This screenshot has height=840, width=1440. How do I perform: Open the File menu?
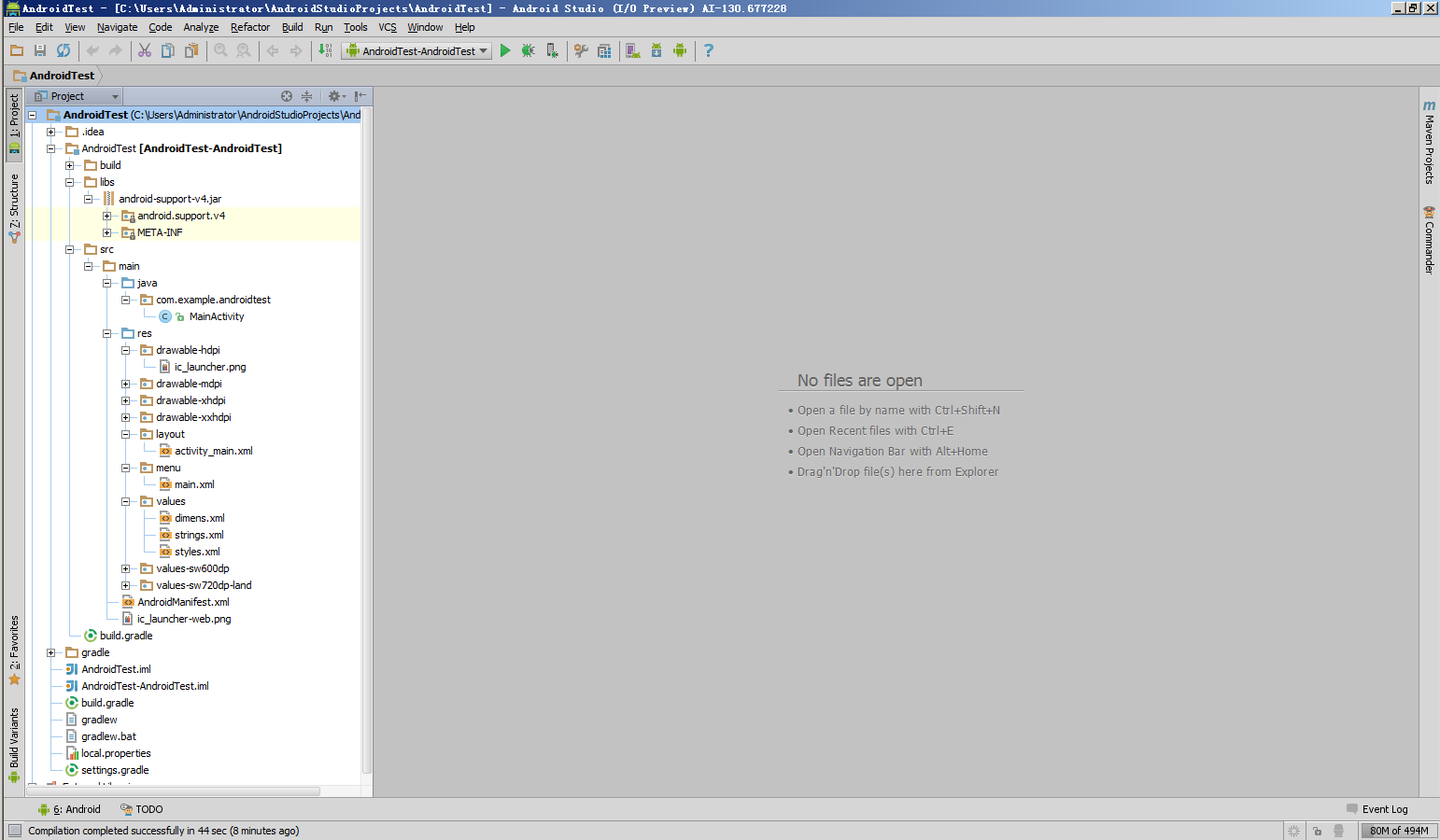[16, 27]
